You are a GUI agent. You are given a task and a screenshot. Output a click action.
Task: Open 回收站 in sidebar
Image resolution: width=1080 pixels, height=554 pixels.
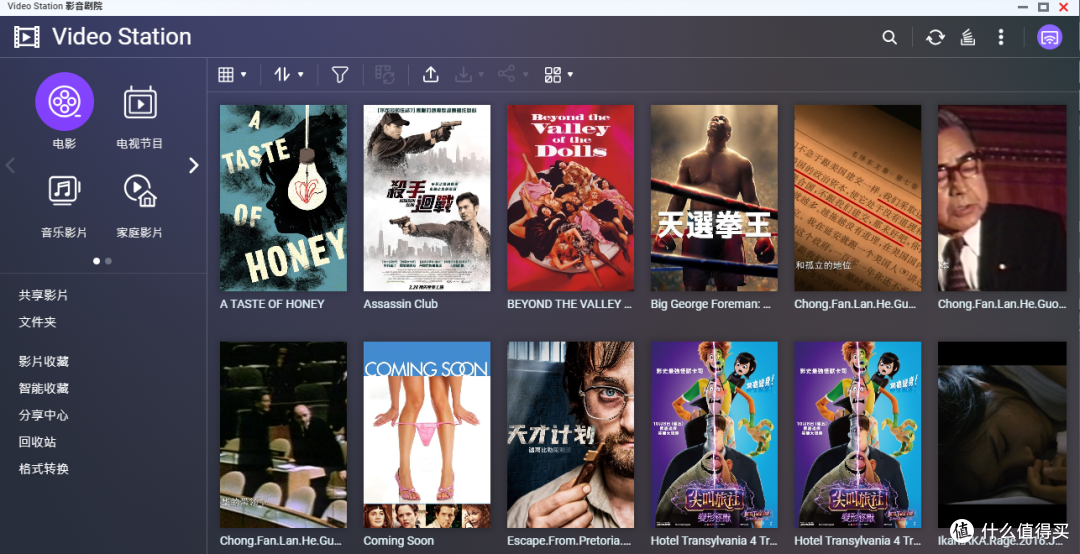[x=37, y=442]
